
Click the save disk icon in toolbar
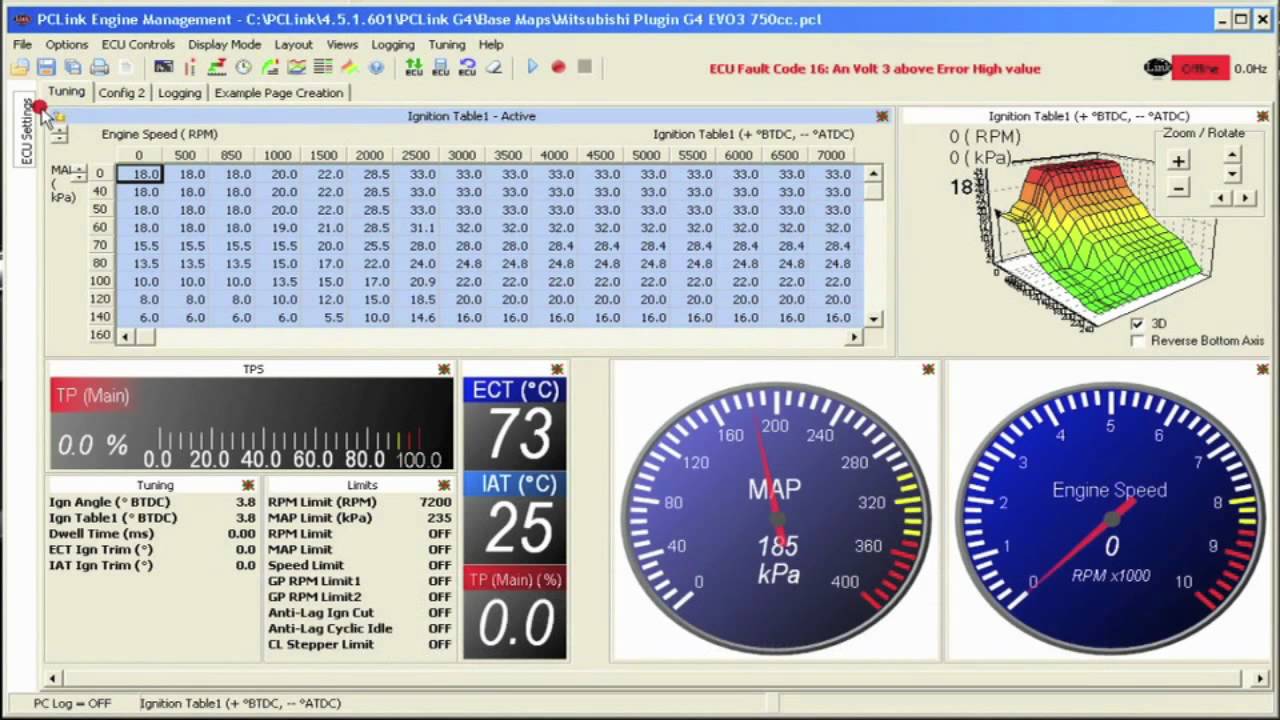46,67
